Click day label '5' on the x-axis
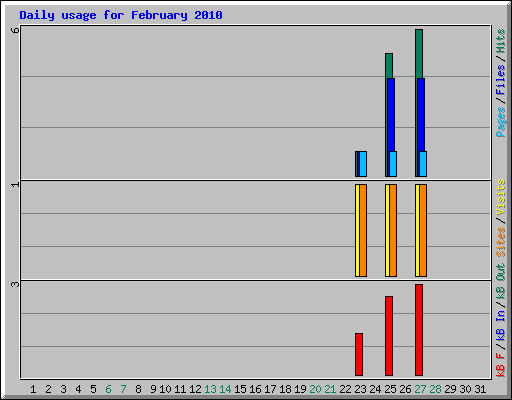 click(93, 389)
